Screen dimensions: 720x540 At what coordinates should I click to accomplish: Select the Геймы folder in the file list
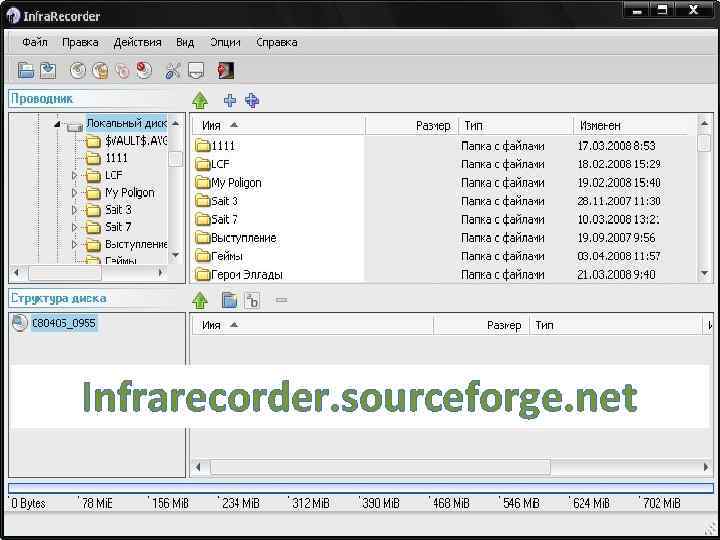227,256
